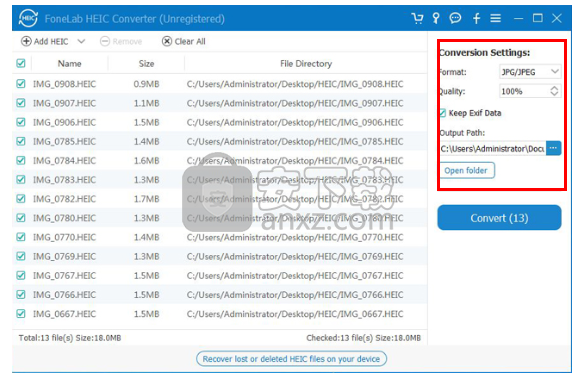This screenshot has height=388, width=581.
Task: Uncheck IMG_0780.HEIC checkbox
Action: 21,218
